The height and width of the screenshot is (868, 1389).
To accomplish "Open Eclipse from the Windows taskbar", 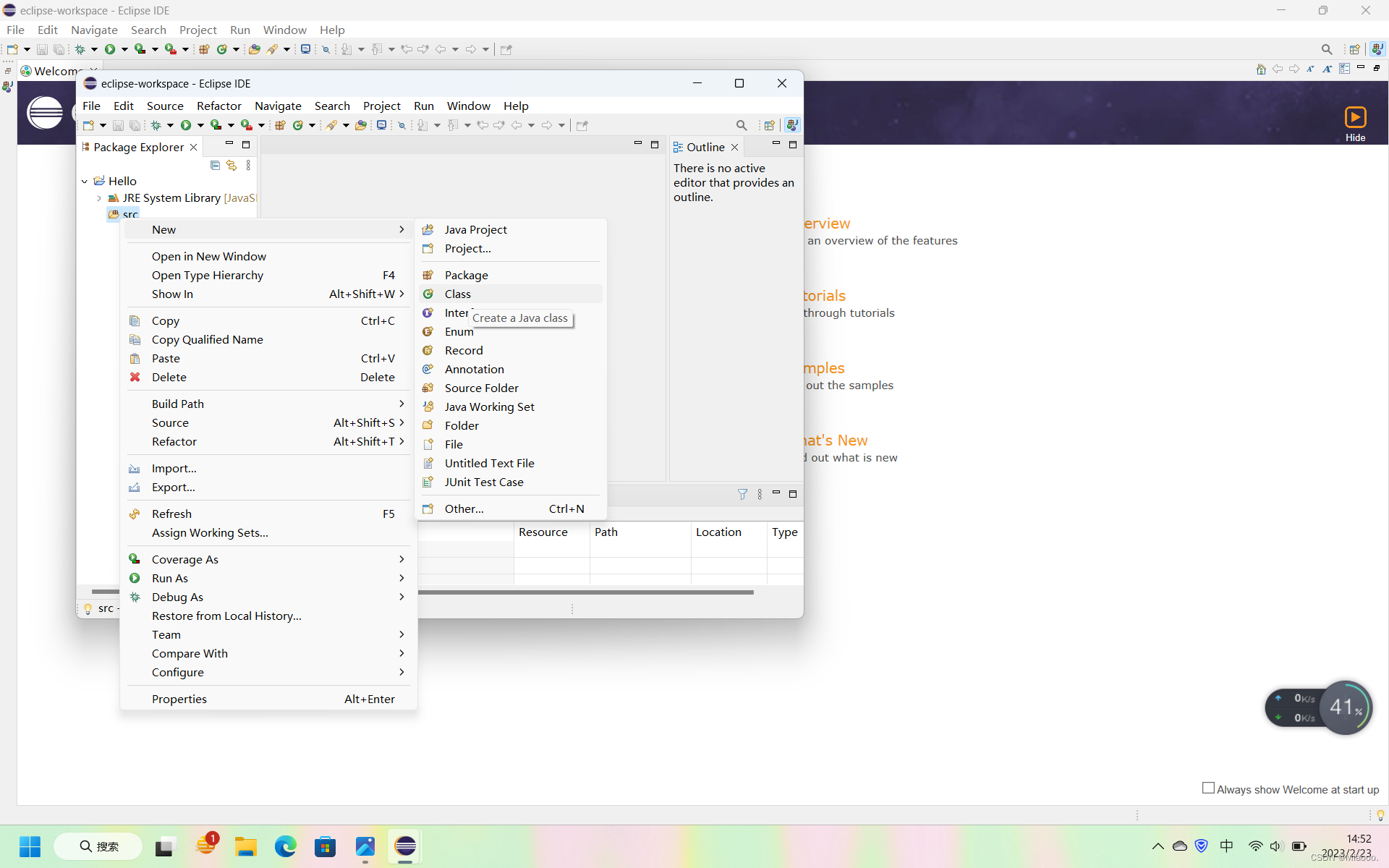I will click(405, 846).
